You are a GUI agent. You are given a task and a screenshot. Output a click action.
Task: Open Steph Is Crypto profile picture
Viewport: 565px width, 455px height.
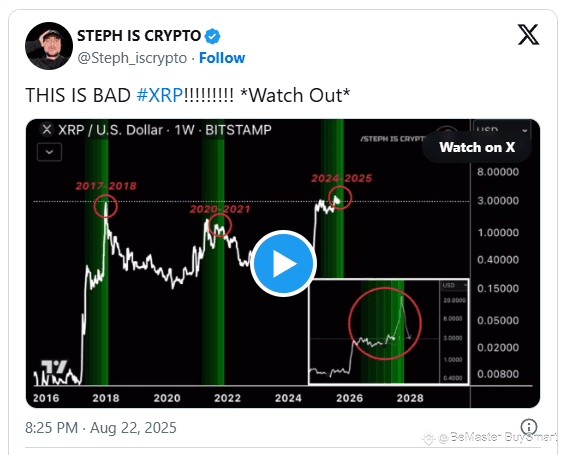click(x=49, y=46)
